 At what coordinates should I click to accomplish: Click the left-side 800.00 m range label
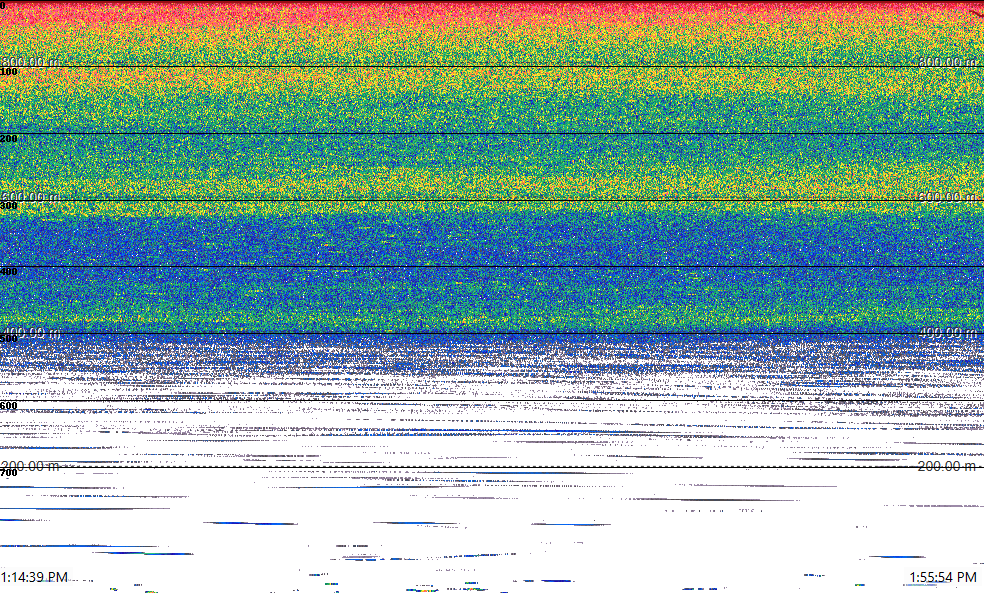31,61
